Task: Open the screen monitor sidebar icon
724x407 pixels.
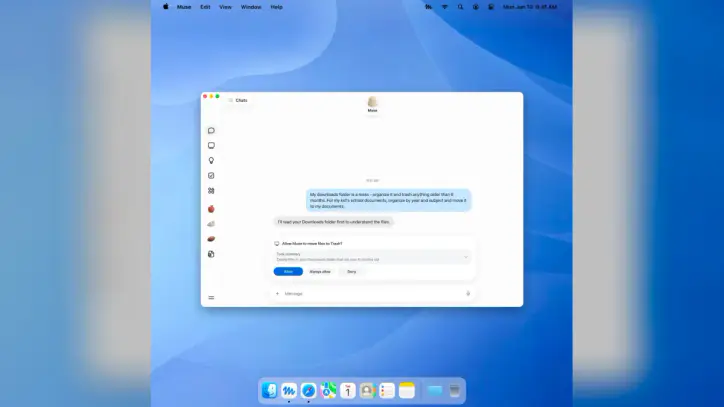Action: pyautogui.click(x=211, y=146)
